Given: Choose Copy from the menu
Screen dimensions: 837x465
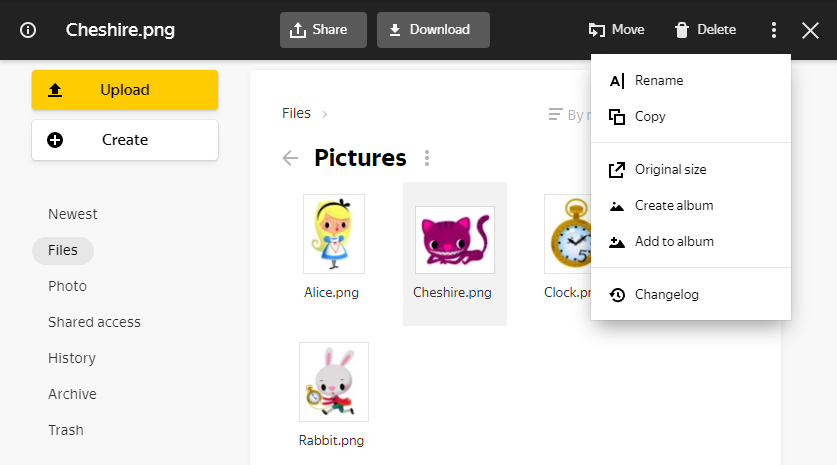Looking at the screenshot, I should coord(691,116).
